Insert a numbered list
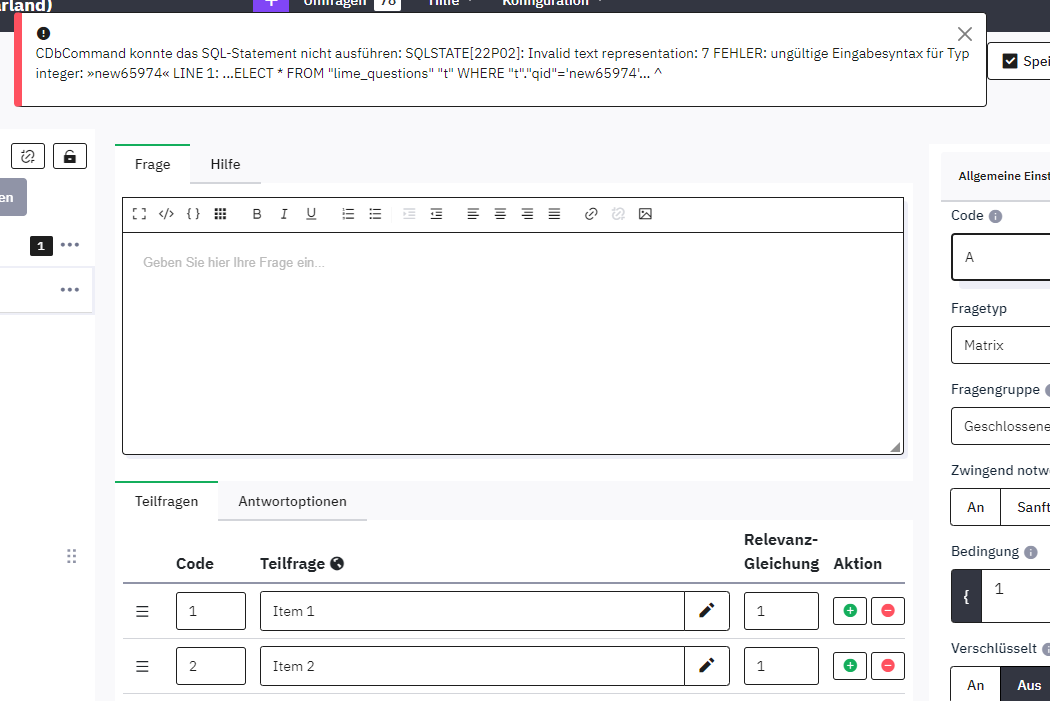The height and width of the screenshot is (701, 1050). coord(348,214)
